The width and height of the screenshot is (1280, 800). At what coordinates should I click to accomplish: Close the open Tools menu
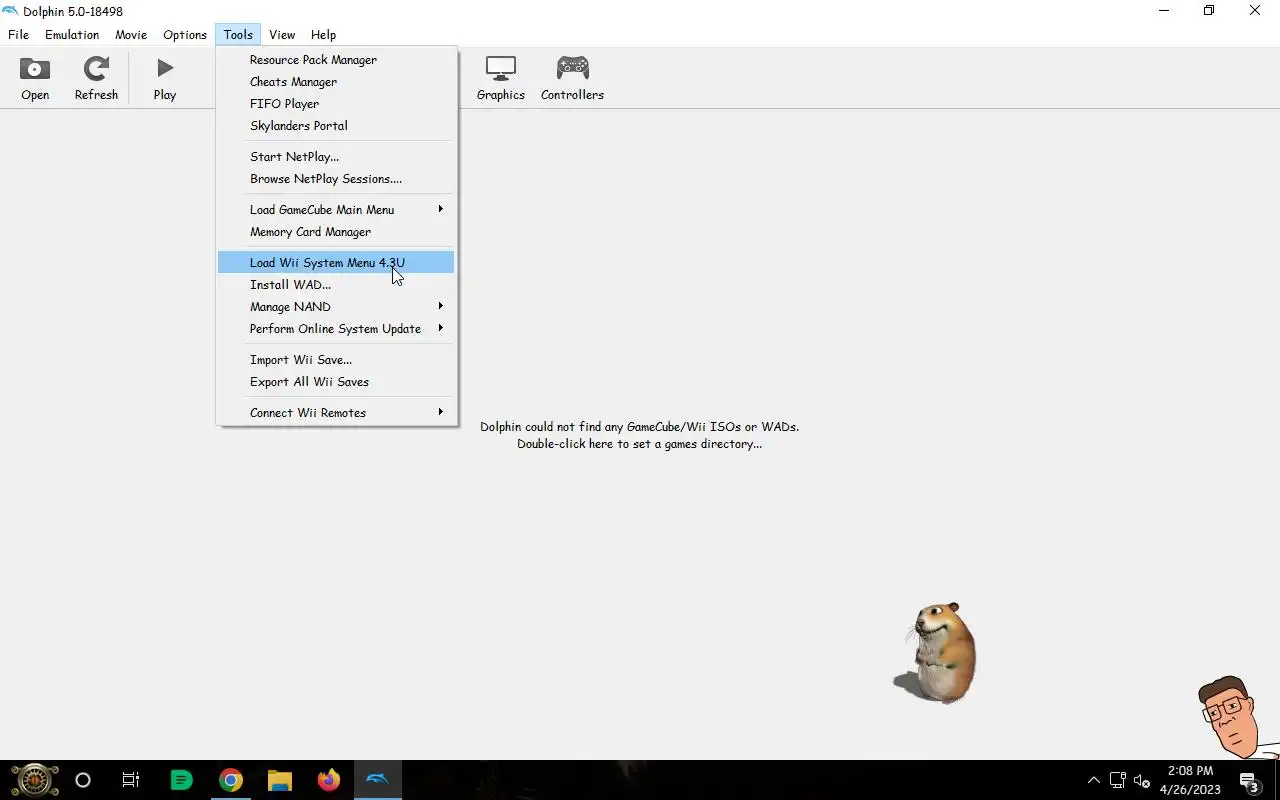tap(238, 34)
